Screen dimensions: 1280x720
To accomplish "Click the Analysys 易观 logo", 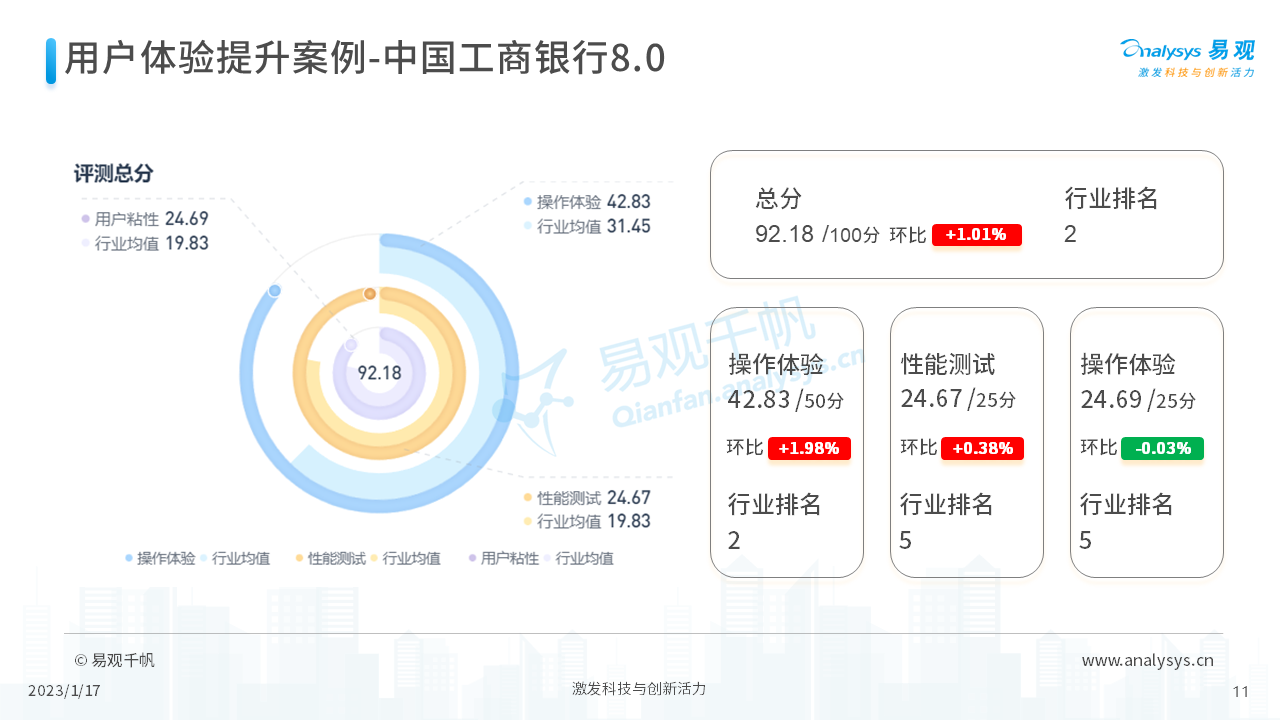I will tap(1187, 58).
